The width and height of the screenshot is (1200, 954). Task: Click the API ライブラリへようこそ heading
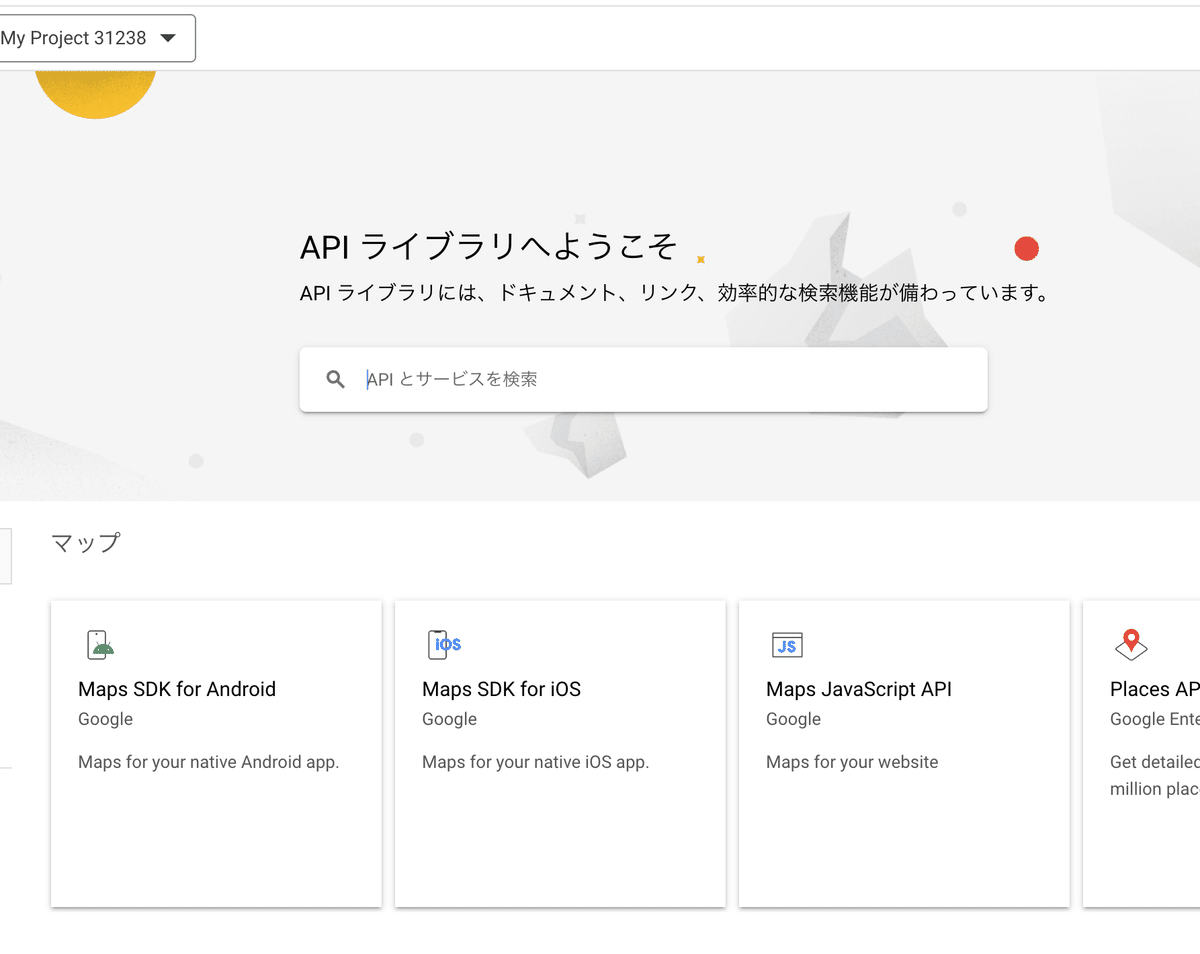pyautogui.click(x=489, y=246)
